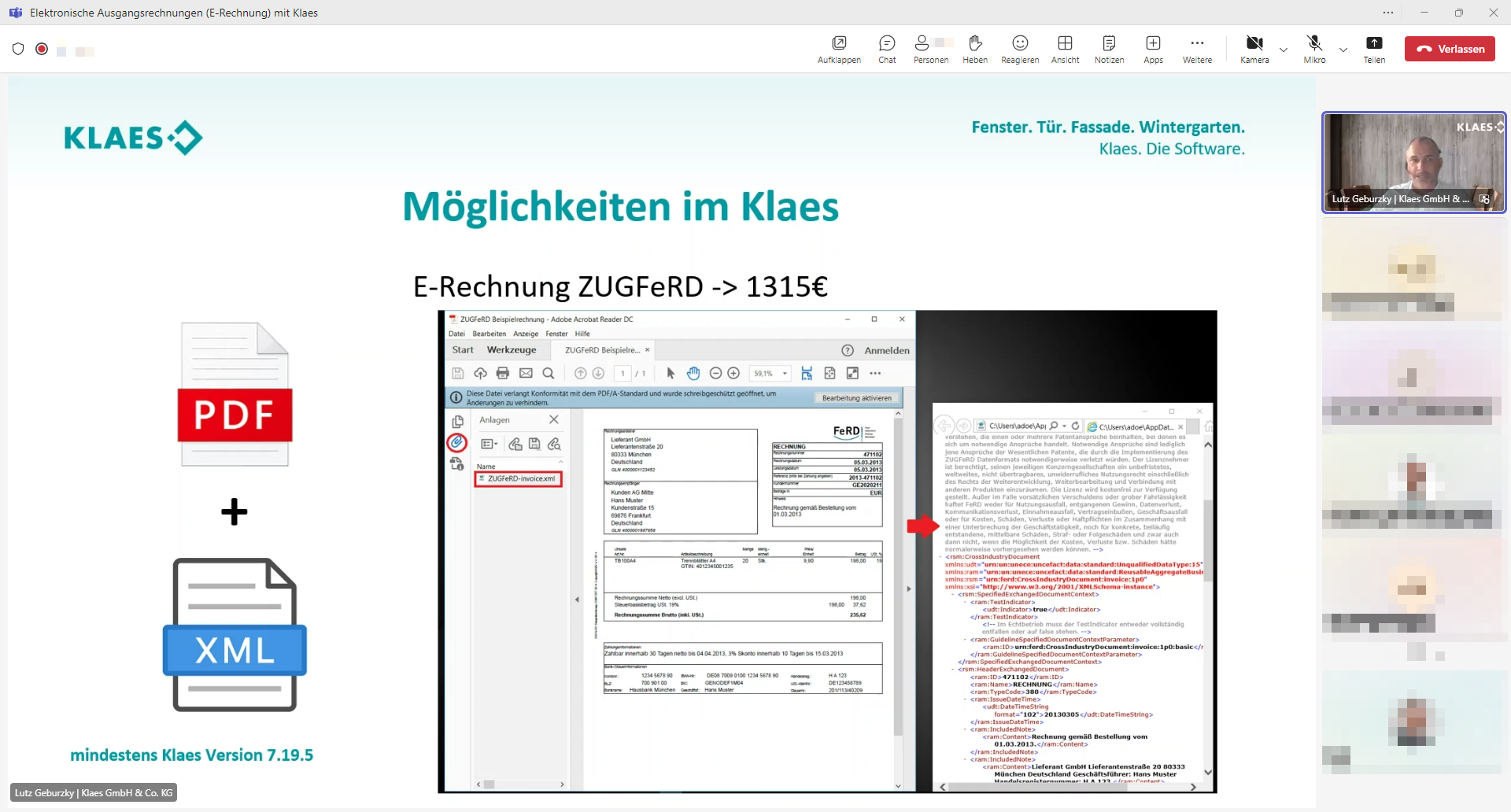Image resolution: width=1511 pixels, height=812 pixels.
Task: Select the Acrobat arrow selection tool
Action: click(671, 373)
